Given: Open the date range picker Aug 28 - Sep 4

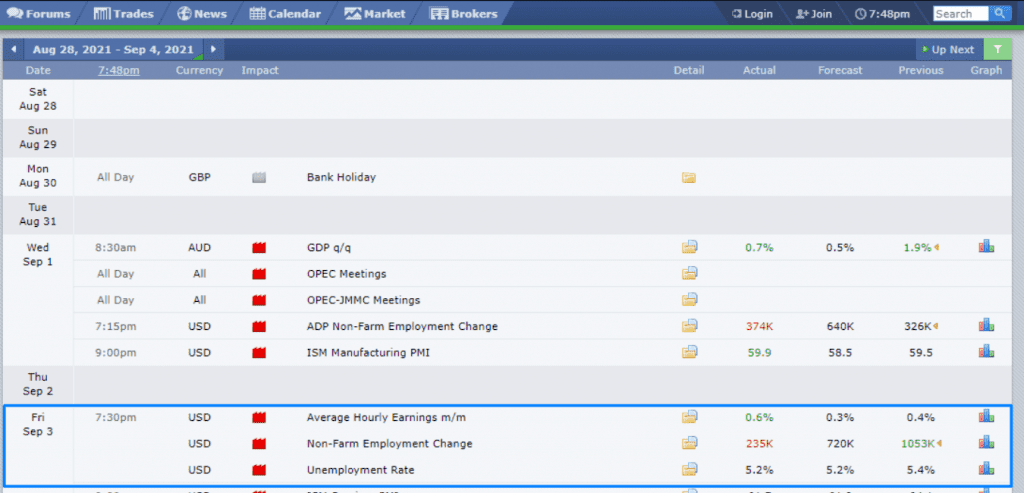Looking at the screenshot, I should click(x=113, y=49).
